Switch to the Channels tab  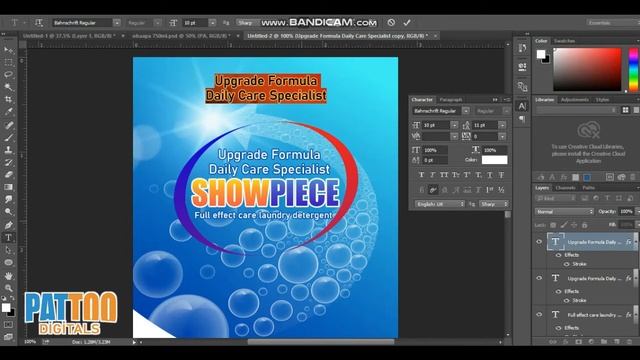(566, 188)
